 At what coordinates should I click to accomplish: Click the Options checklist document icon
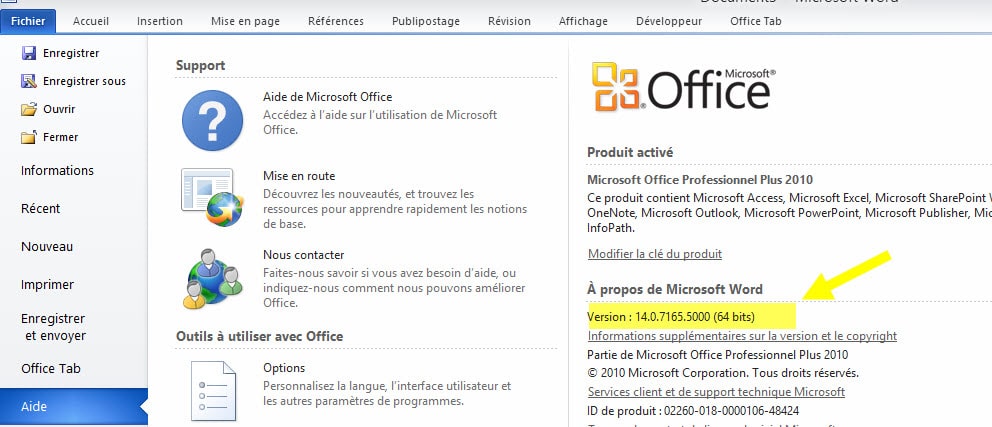212,389
